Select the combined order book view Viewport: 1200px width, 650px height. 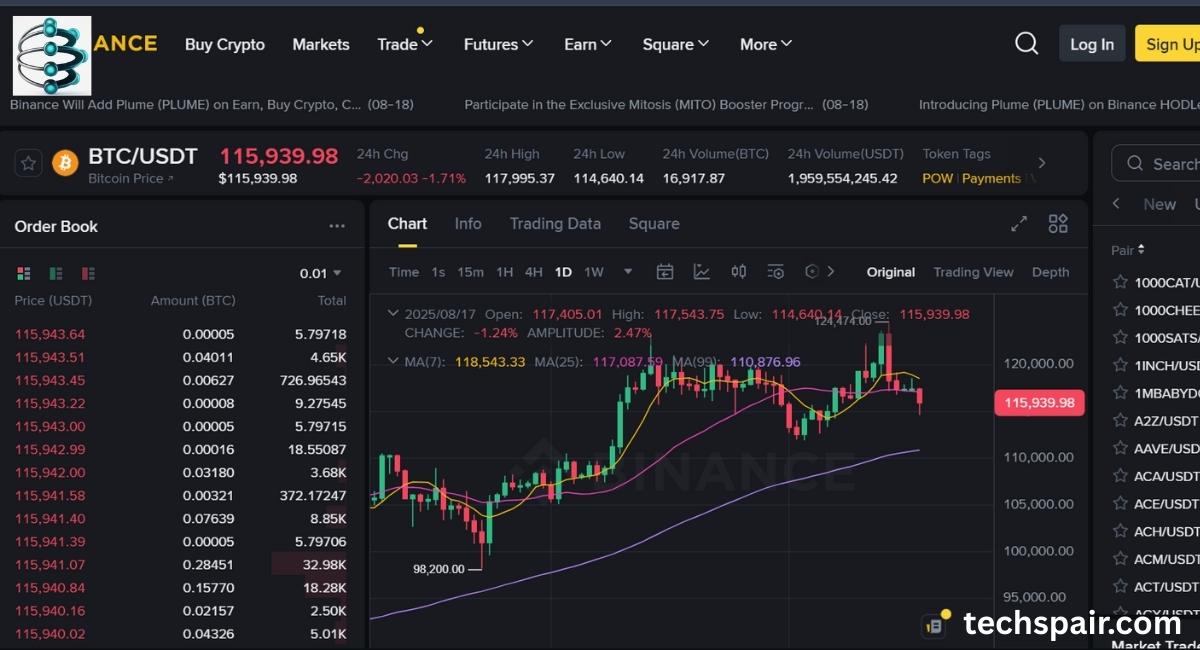(x=24, y=273)
